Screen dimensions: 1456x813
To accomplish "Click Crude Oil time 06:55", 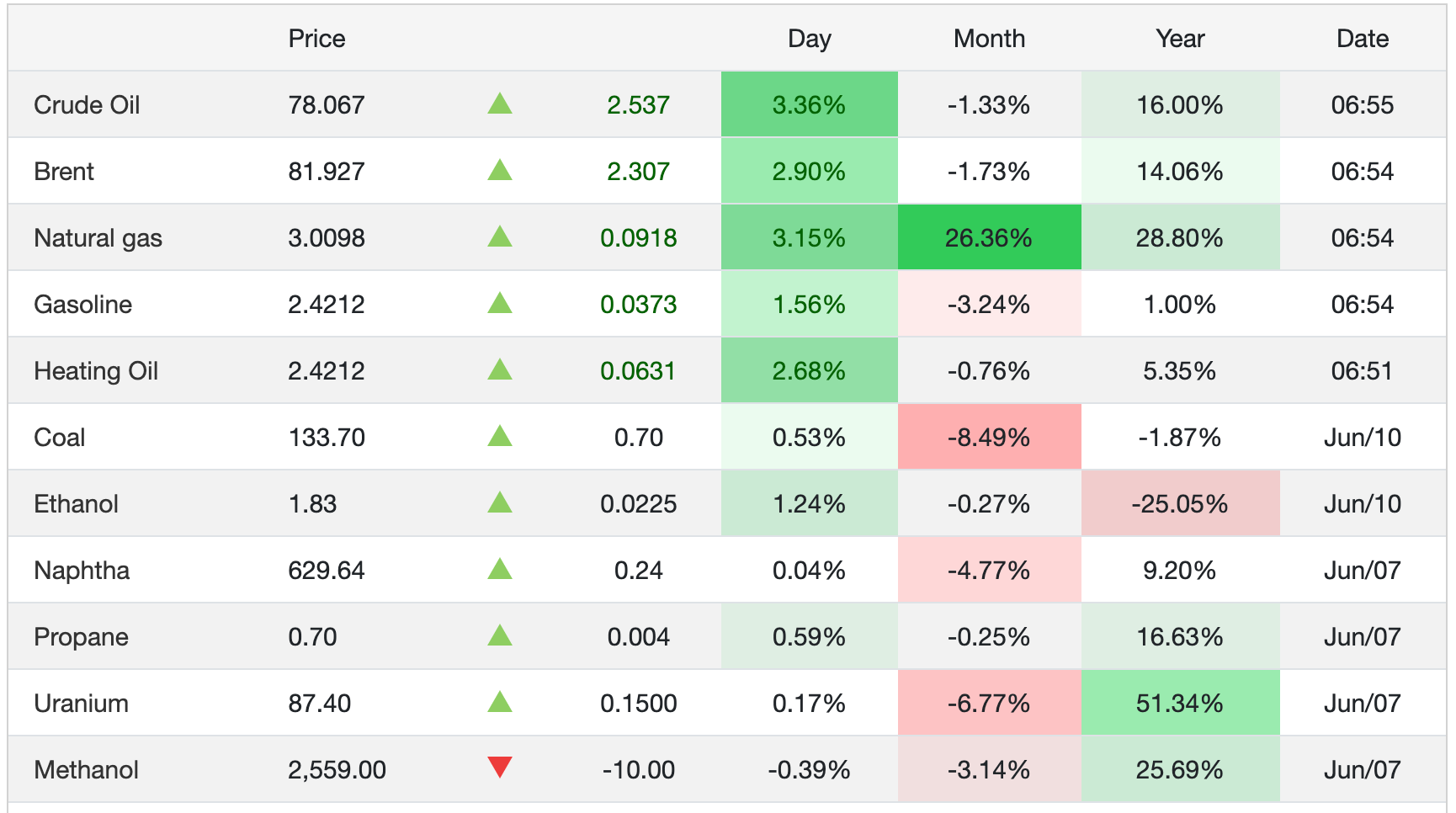I will pos(1363,105).
